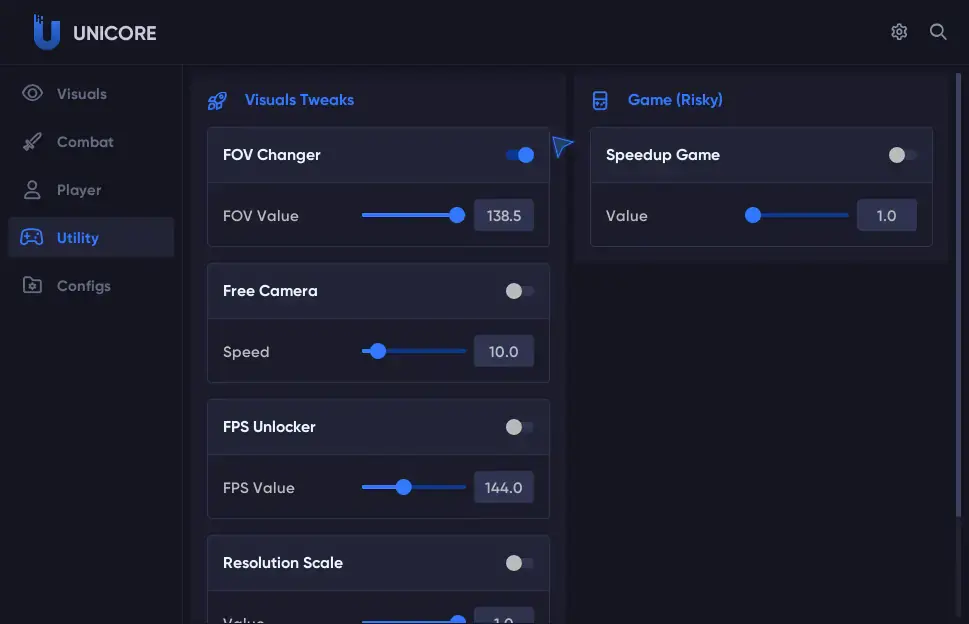The width and height of the screenshot is (969, 624).
Task: Toggle the Resolution Scale switch on
Action: click(x=520, y=563)
